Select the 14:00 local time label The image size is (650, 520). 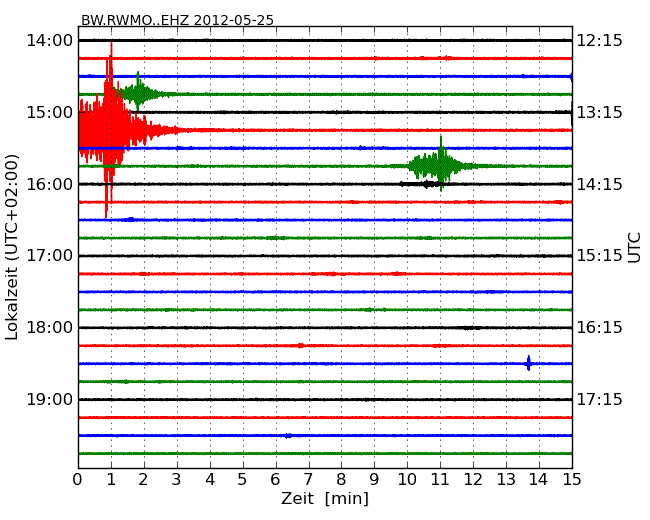pyautogui.click(x=49, y=41)
